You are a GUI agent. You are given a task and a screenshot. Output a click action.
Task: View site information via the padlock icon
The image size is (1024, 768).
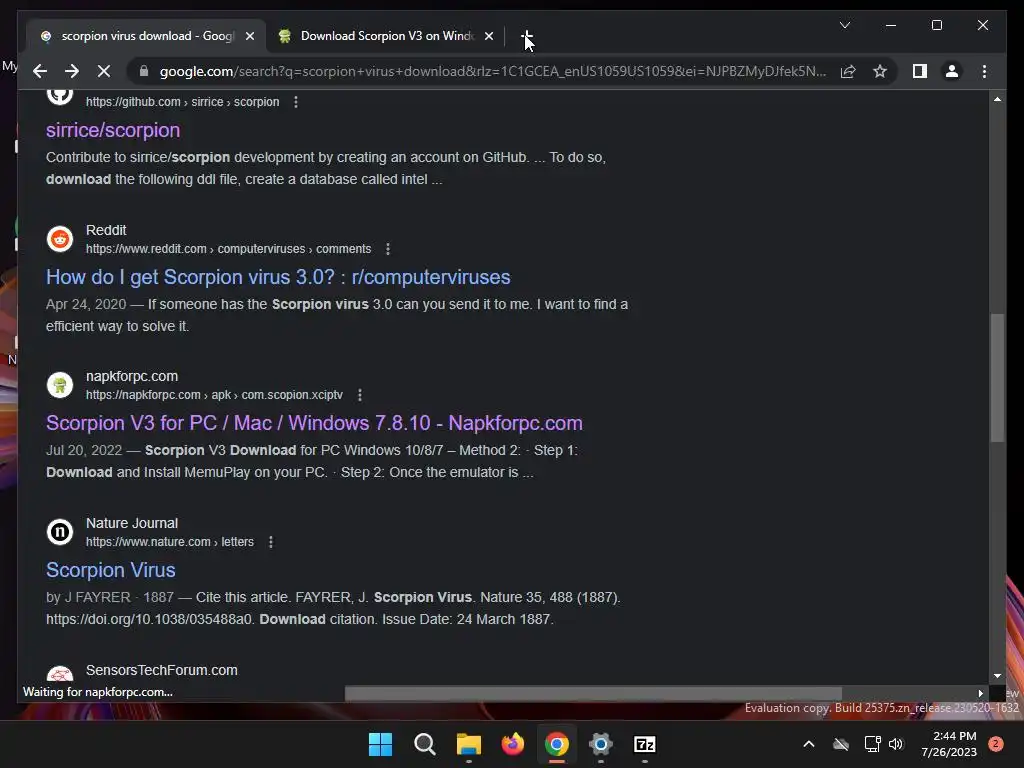[144, 71]
